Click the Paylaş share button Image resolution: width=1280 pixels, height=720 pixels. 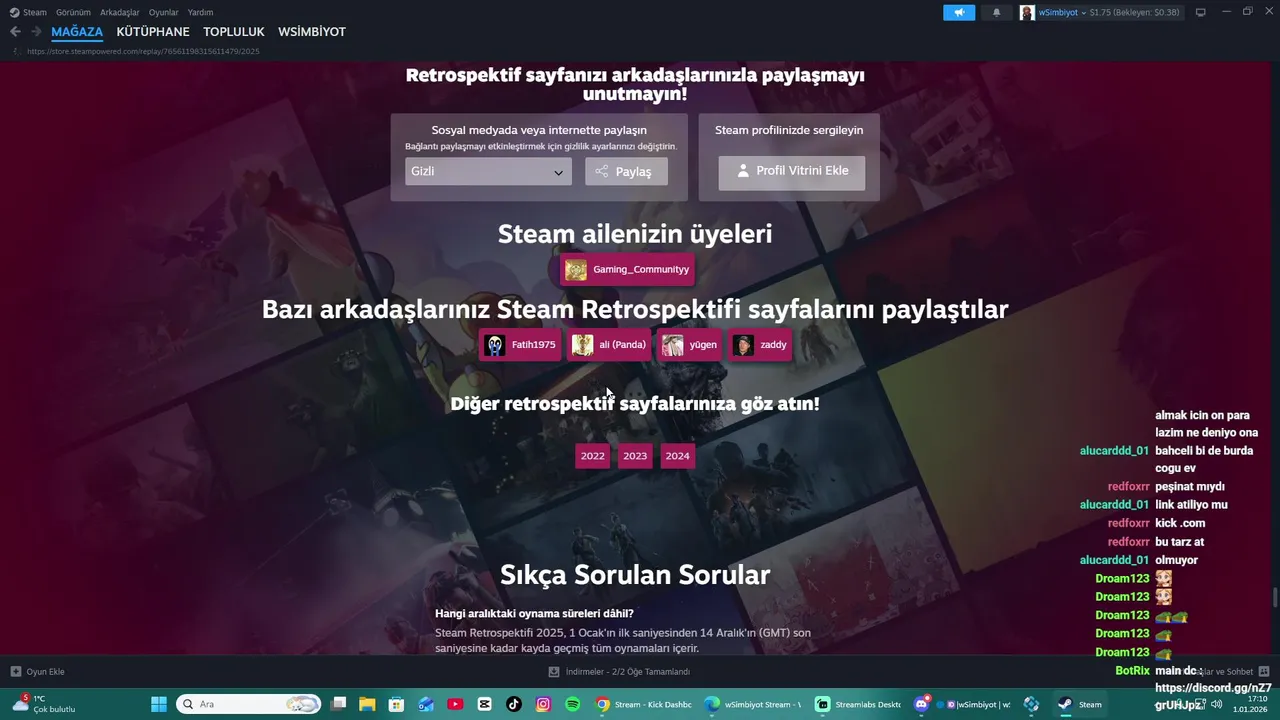(x=626, y=172)
